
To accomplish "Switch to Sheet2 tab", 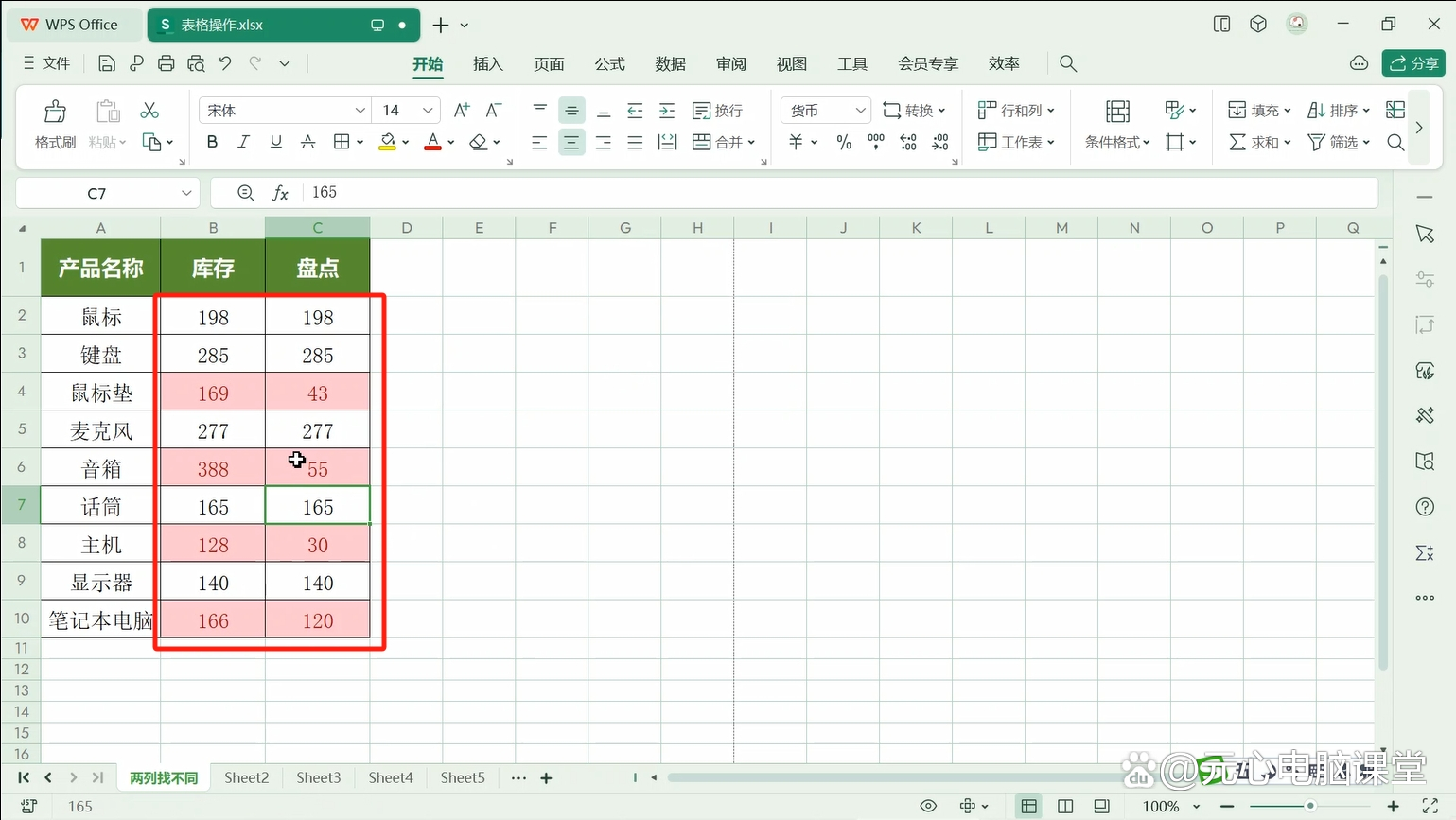I will tap(247, 777).
